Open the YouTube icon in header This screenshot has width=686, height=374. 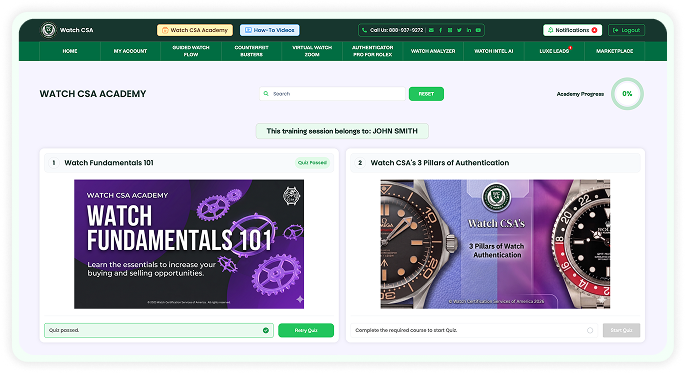click(x=478, y=30)
